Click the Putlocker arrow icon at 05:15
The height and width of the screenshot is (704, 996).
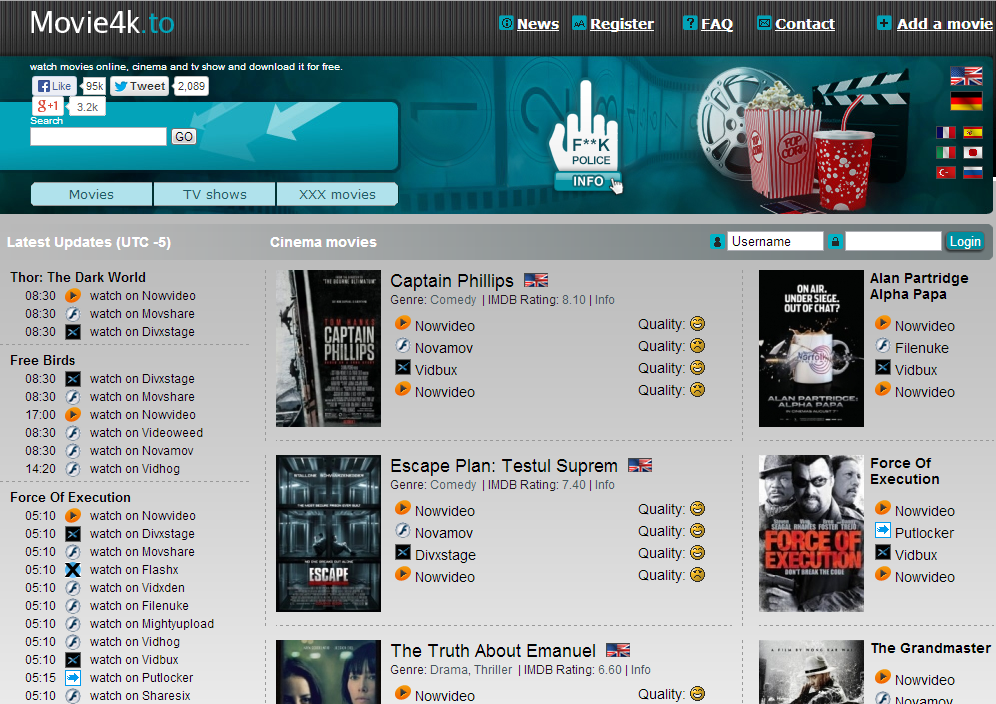(x=73, y=678)
